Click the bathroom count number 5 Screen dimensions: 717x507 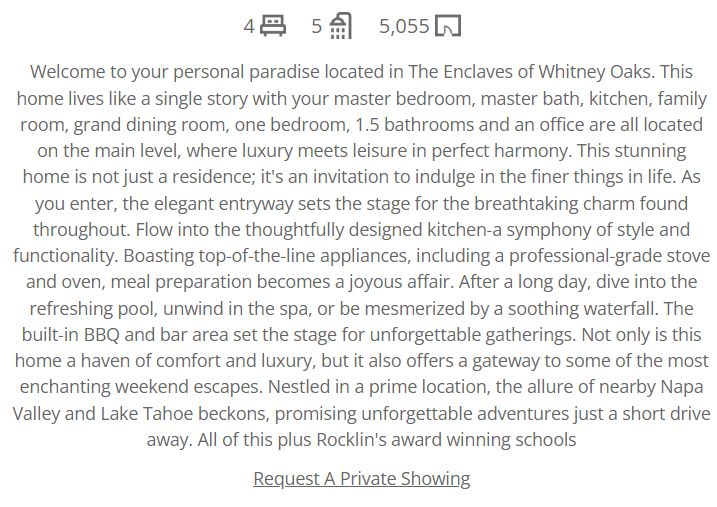[317, 26]
